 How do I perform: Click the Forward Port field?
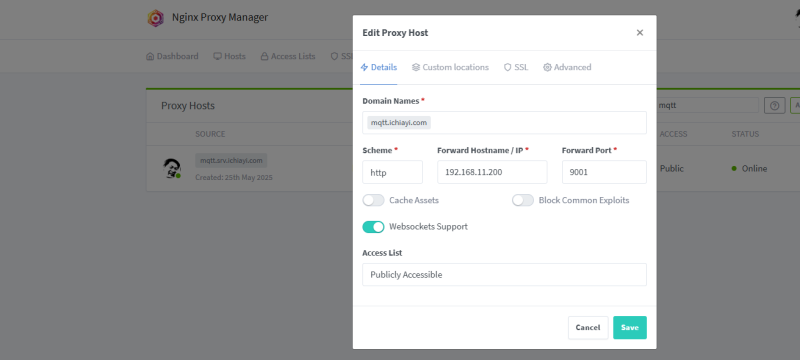(604, 172)
